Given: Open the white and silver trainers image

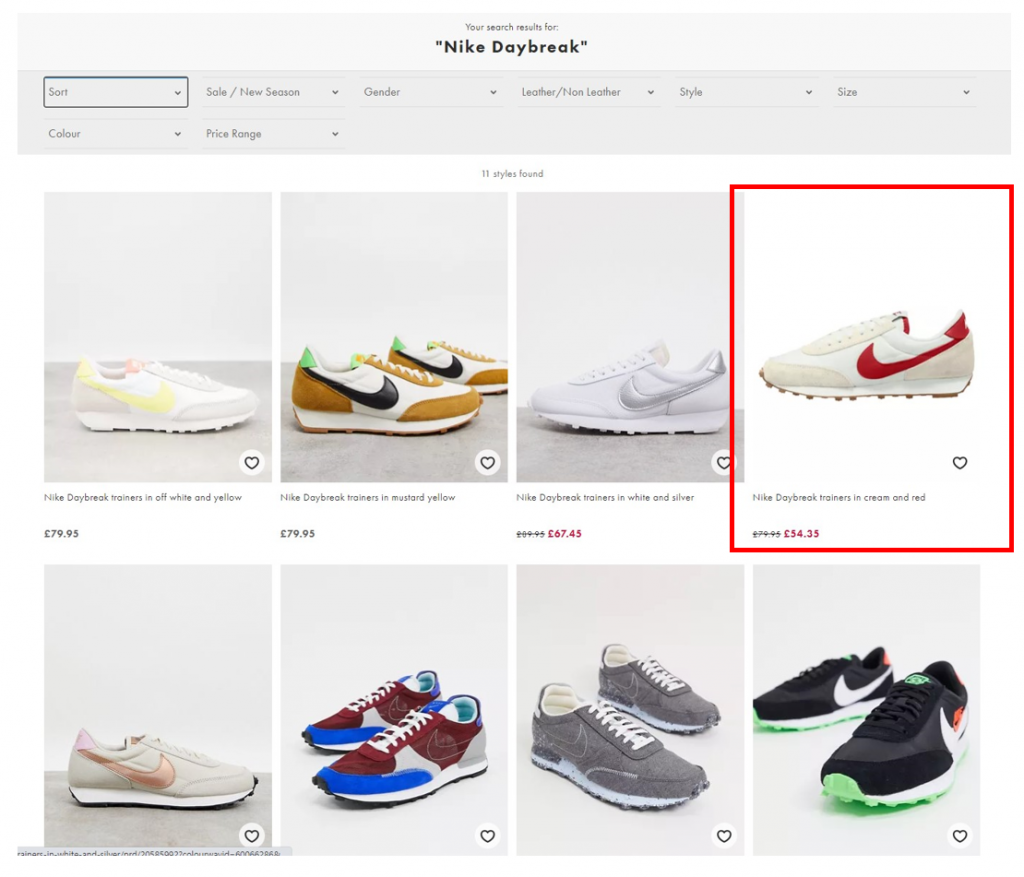Looking at the screenshot, I should [x=630, y=337].
